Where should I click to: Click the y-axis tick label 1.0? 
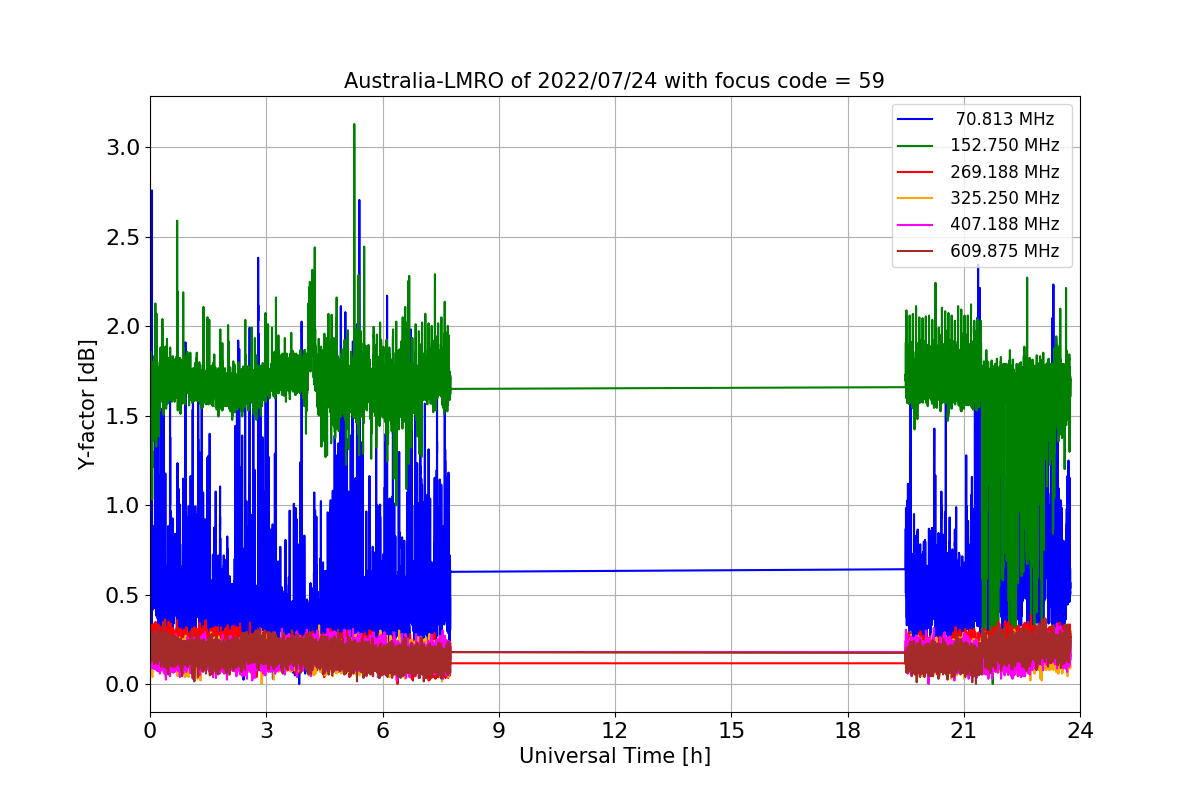[x=124, y=506]
